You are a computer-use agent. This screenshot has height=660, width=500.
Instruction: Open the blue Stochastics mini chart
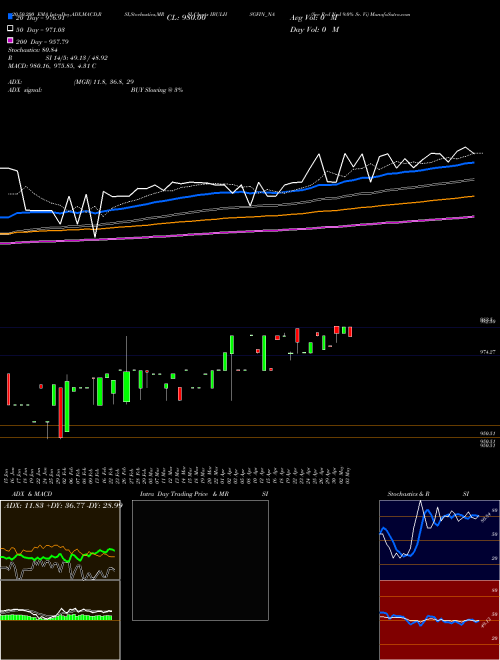439,540
